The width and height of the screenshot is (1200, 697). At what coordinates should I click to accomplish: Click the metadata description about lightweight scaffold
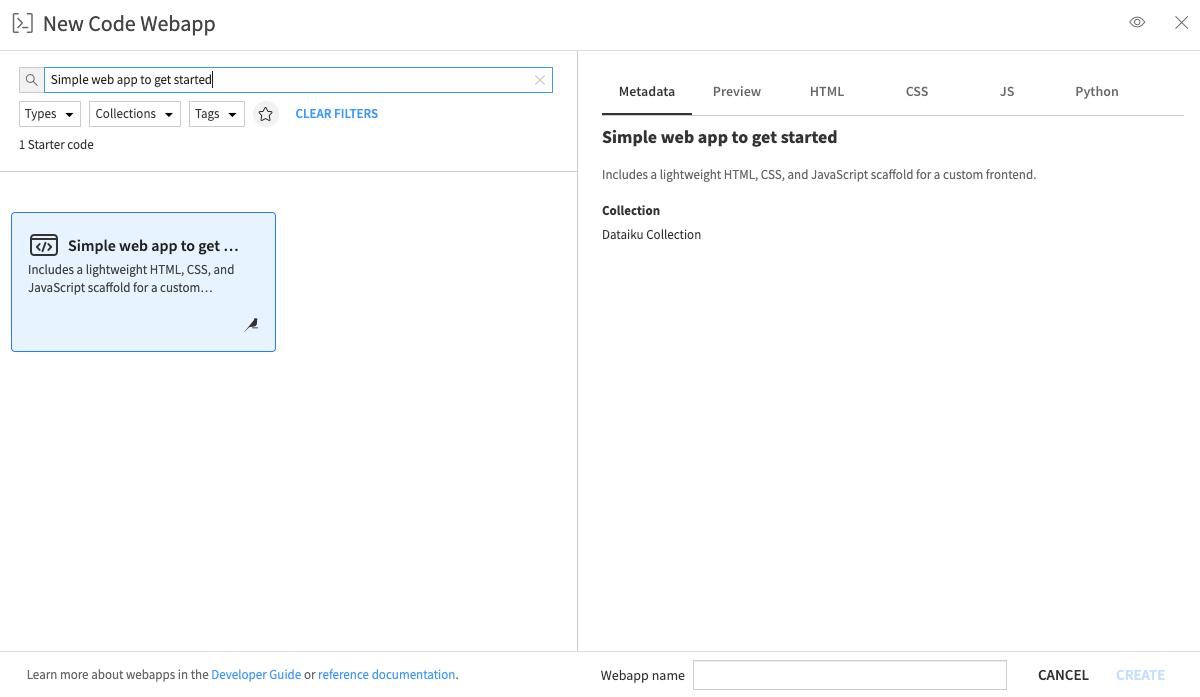coord(819,174)
